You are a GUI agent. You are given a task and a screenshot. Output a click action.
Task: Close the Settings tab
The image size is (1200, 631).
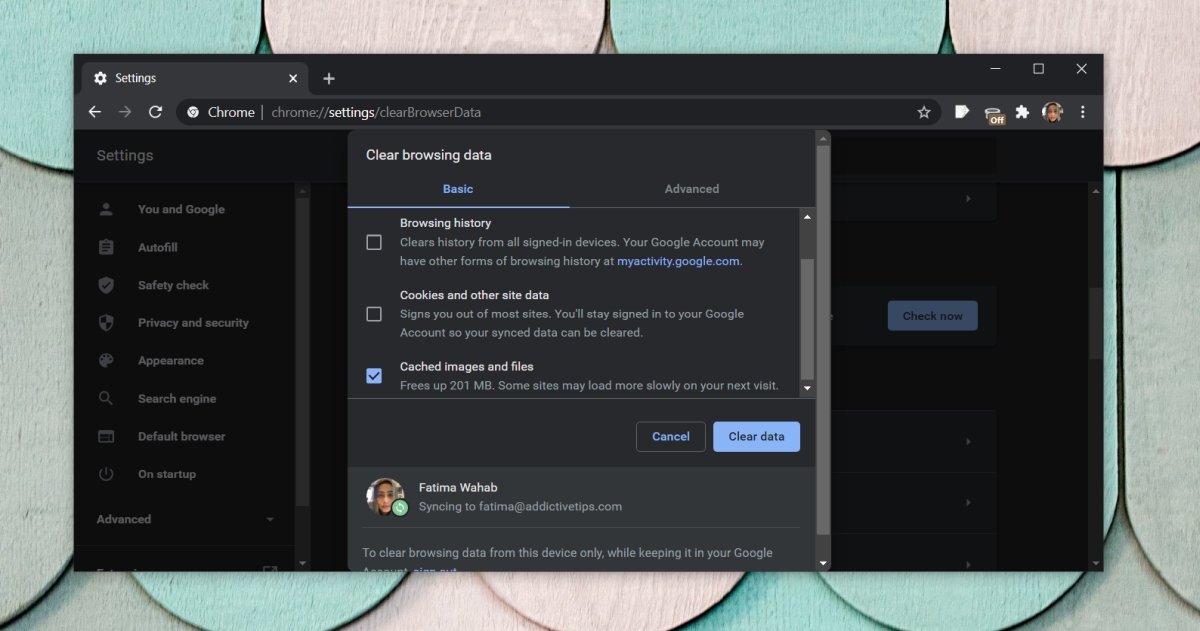click(x=293, y=79)
